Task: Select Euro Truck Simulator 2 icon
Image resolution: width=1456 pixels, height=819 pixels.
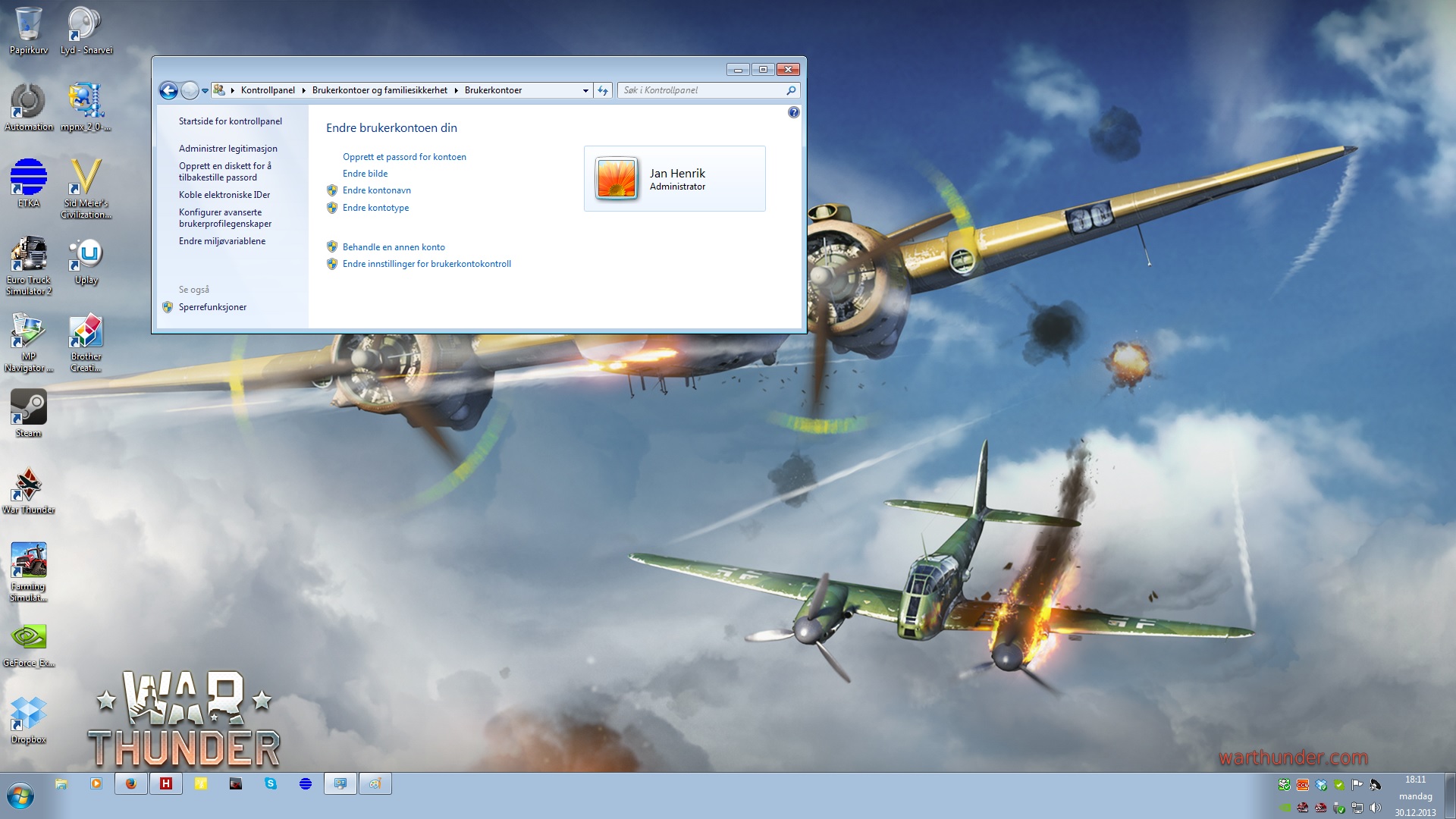Action: pos(29,265)
